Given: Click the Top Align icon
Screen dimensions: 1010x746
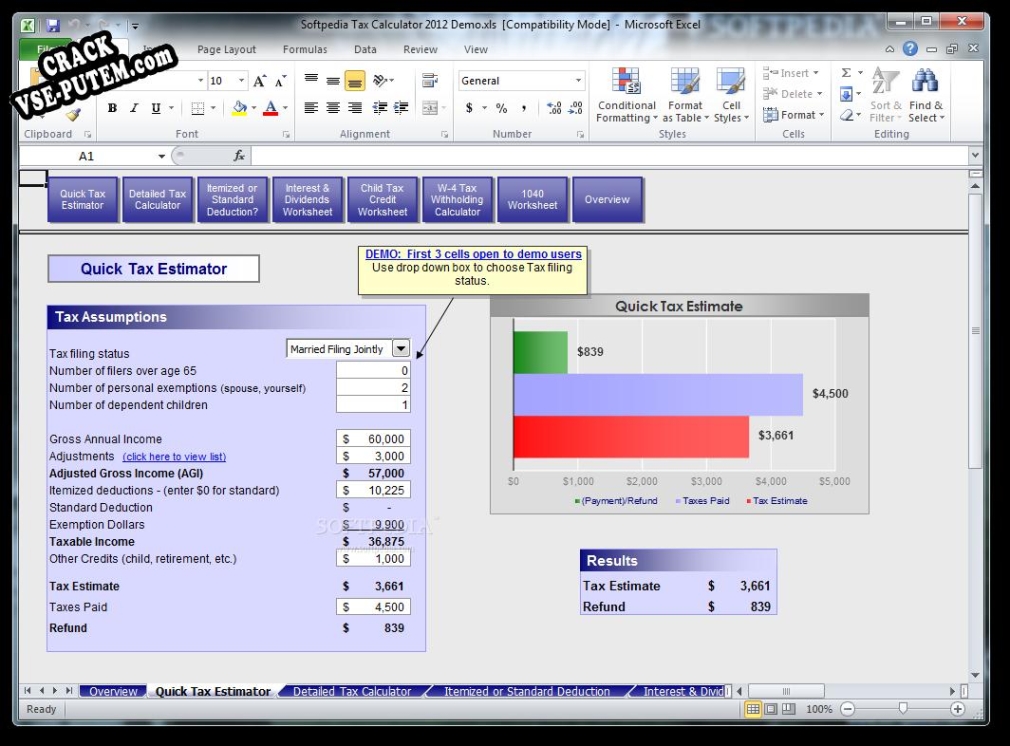Looking at the screenshot, I should click(311, 81).
